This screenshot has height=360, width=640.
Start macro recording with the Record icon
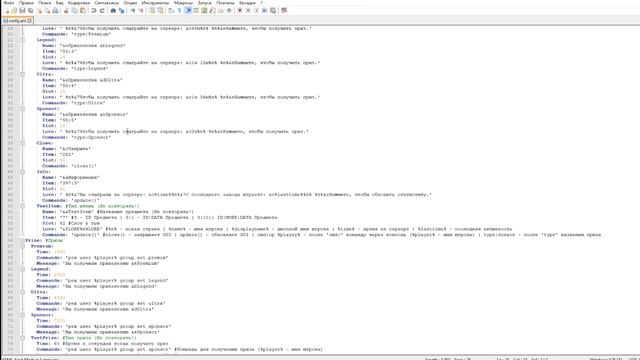pos(240,10)
